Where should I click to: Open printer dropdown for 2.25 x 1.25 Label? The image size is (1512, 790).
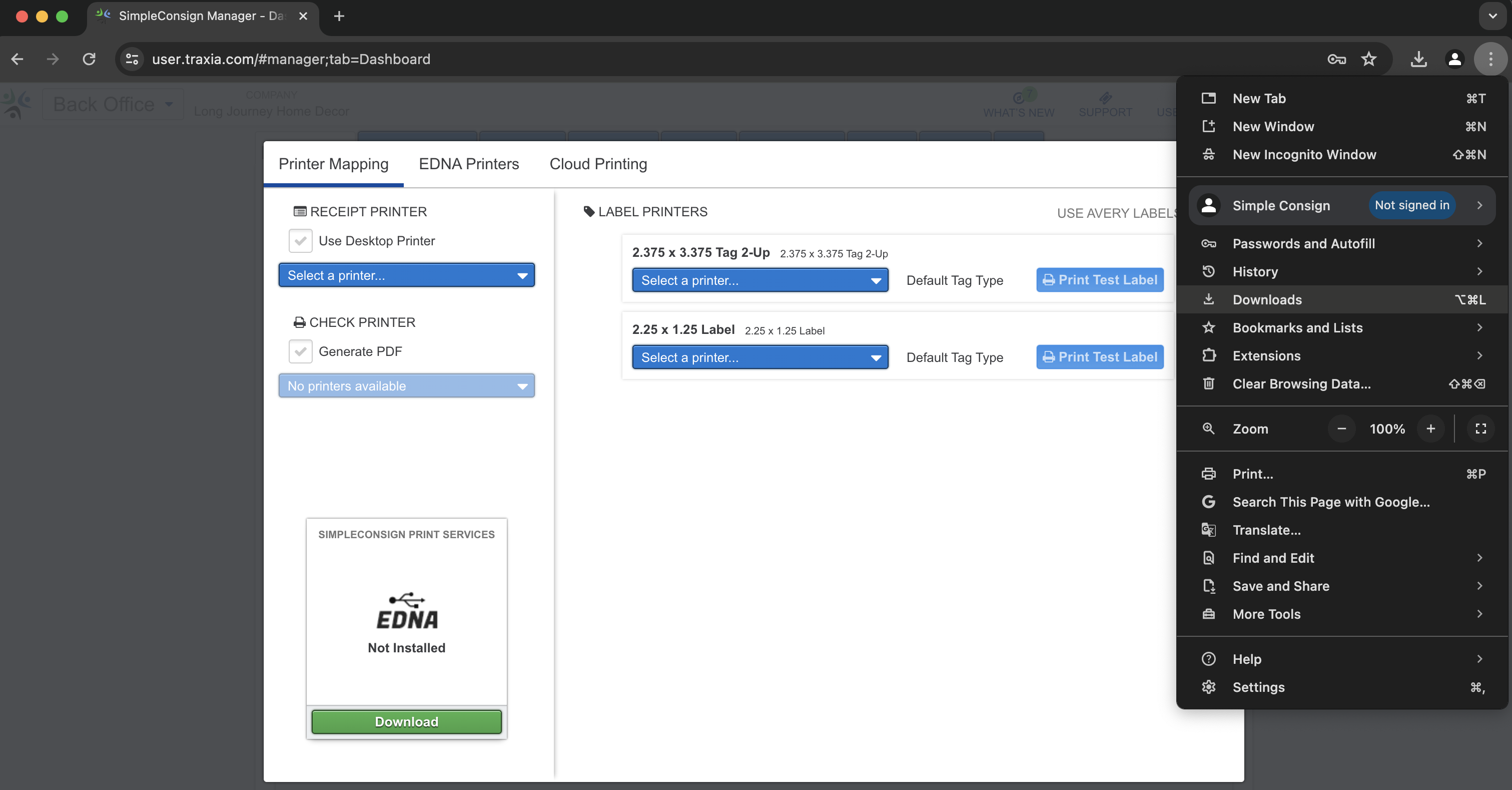click(x=760, y=357)
